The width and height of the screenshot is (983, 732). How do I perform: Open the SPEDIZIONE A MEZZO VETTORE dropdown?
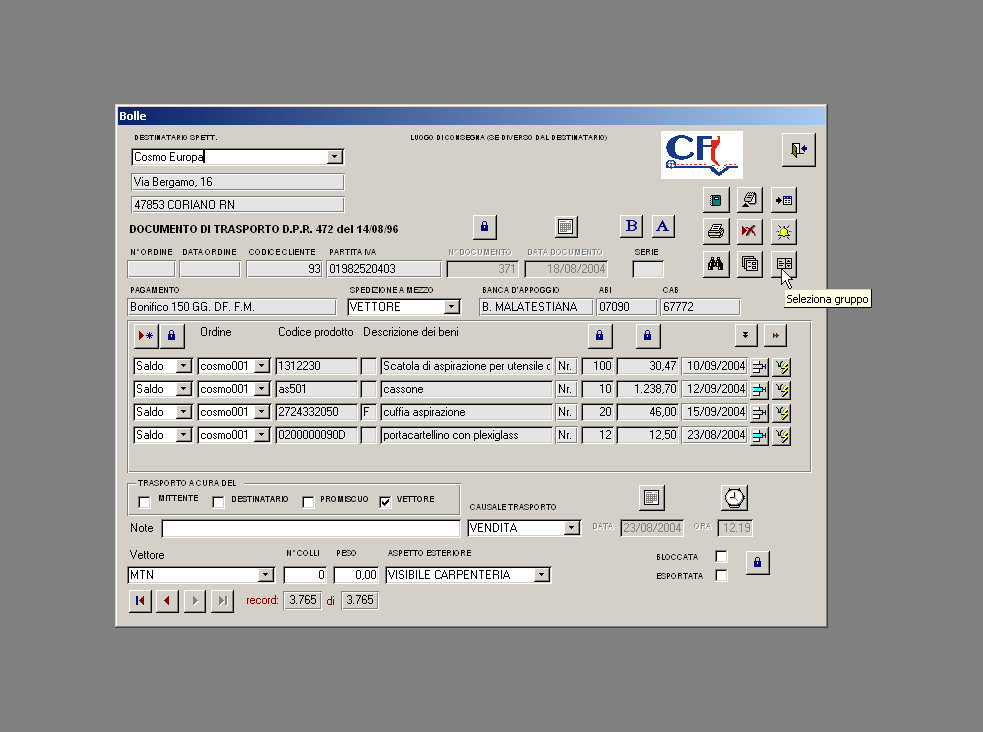[x=451, y=307]
